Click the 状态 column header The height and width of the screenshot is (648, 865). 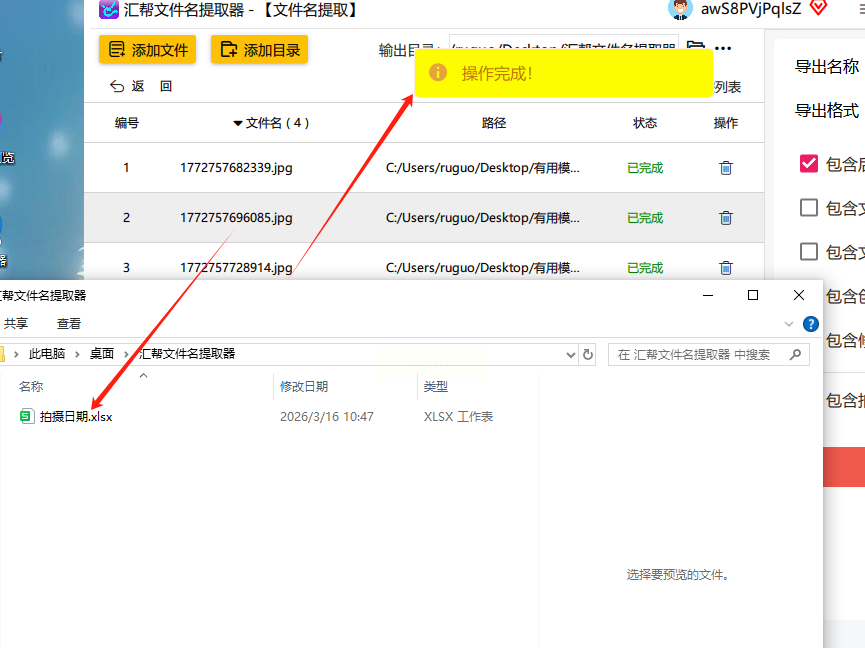click(x=645, y=123)
